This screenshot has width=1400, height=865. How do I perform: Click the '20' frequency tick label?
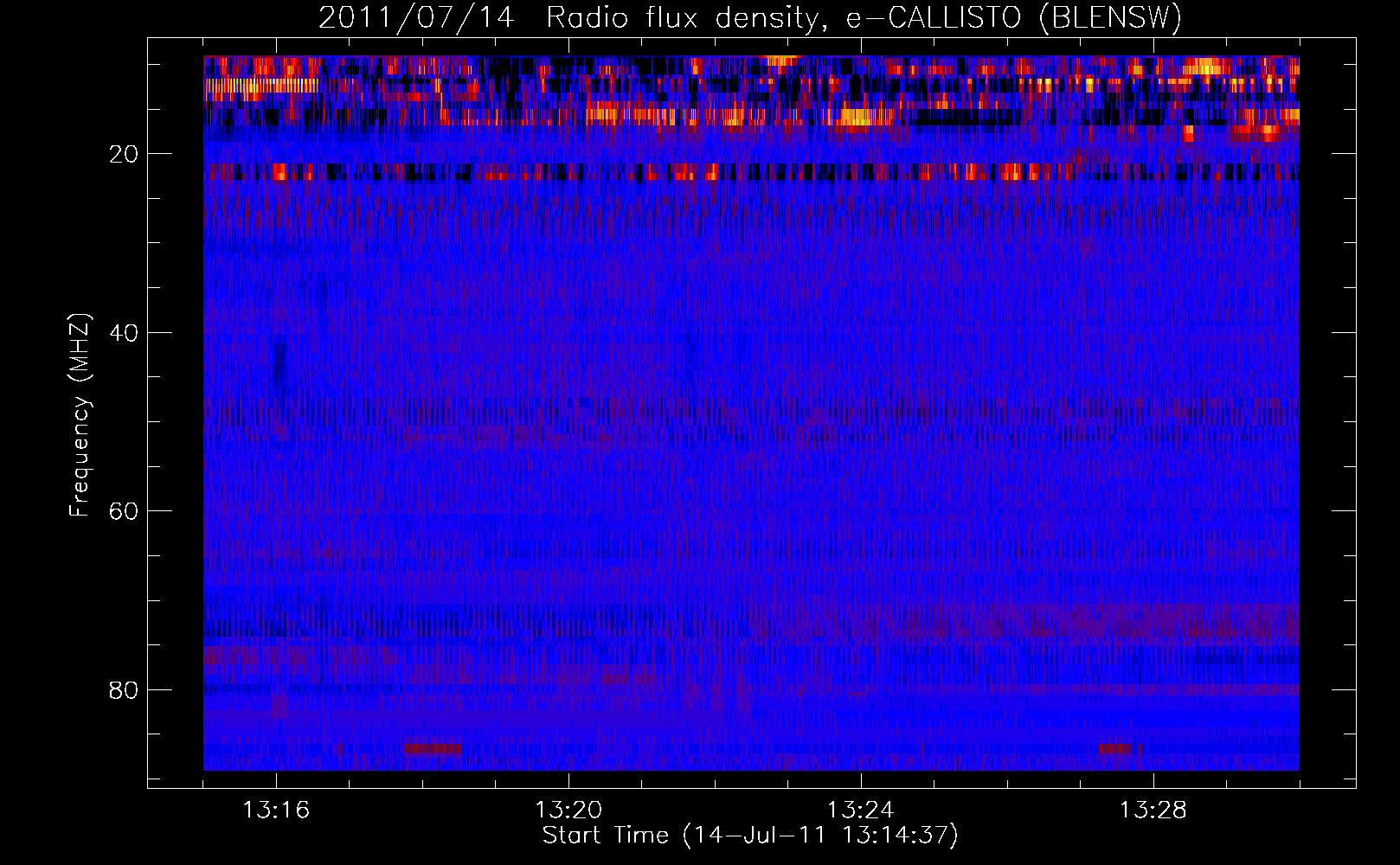point(124,154)
